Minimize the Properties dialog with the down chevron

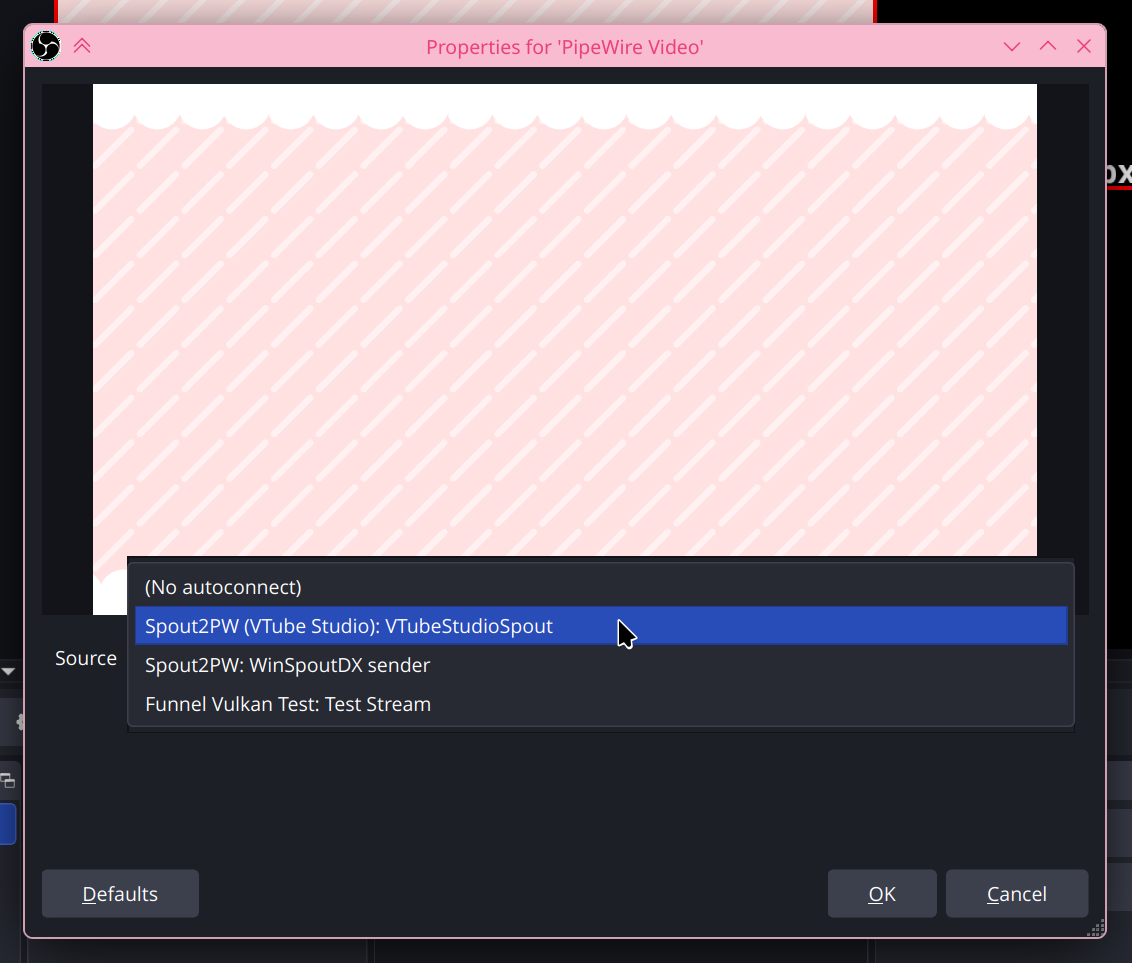tap(1012, 47)
